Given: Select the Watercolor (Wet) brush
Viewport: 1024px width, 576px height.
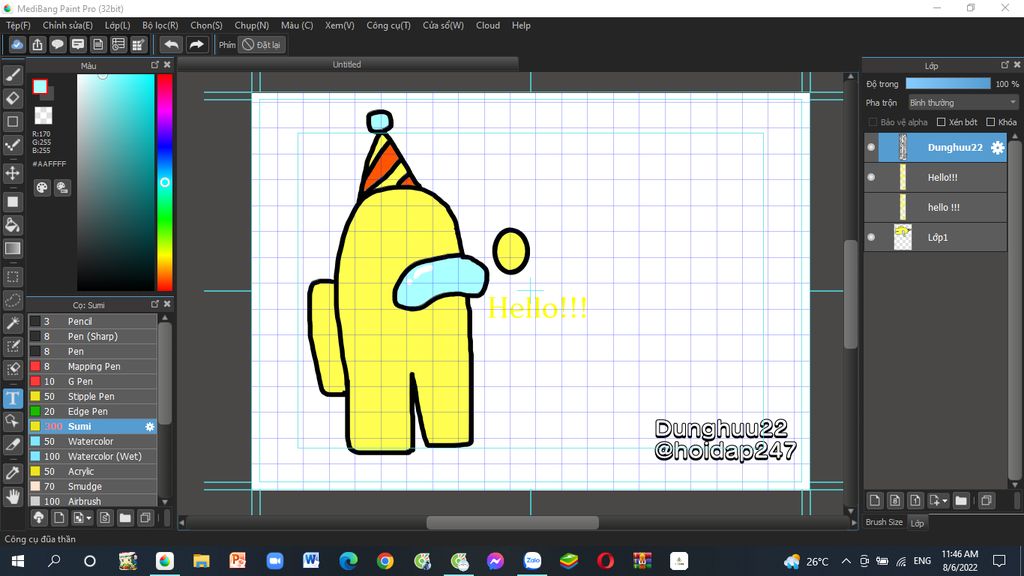Looking at the screenshot, I should coord(92,456).
